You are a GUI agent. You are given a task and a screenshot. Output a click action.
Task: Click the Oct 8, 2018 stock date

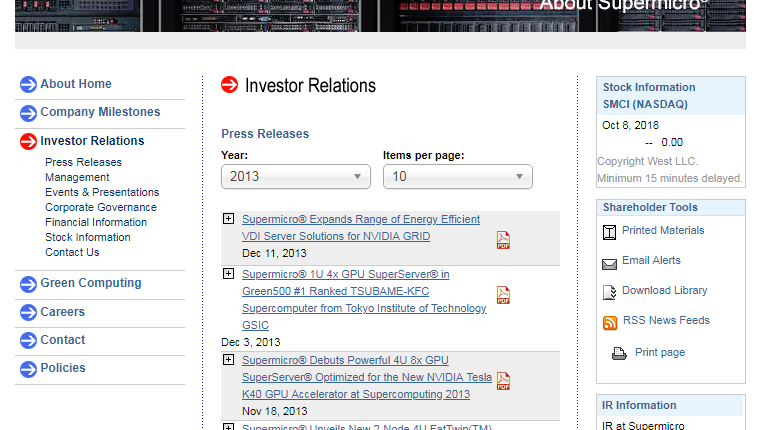tap(630, 125)
